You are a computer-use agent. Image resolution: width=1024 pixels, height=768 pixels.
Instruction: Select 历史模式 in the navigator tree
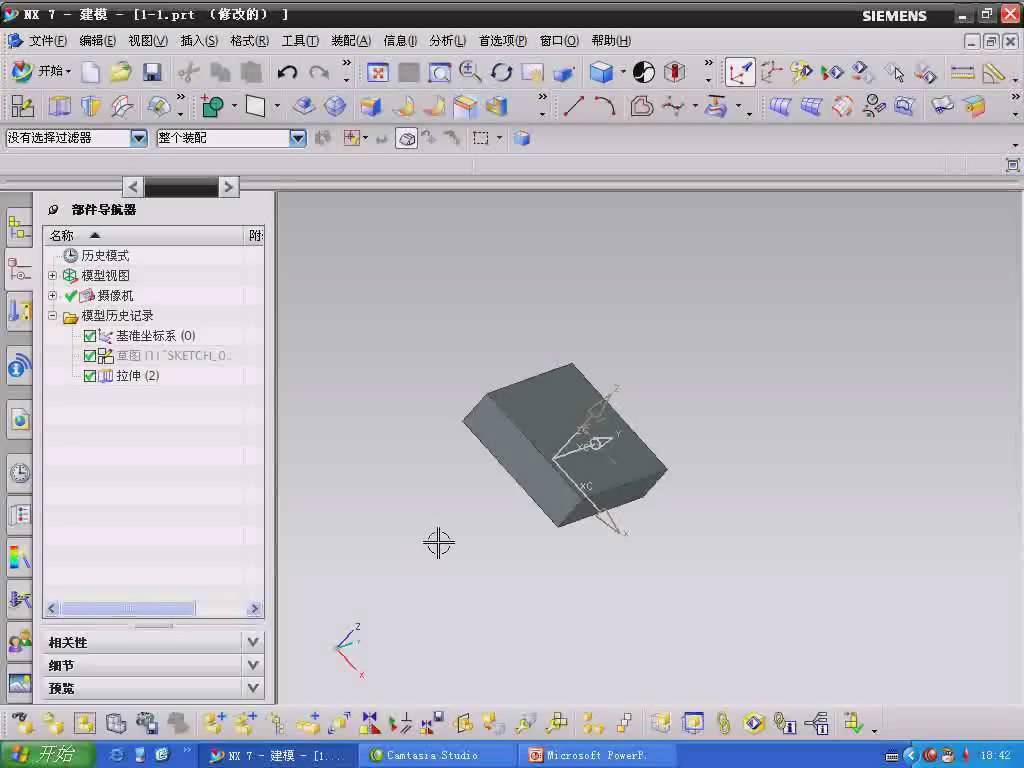104,255
